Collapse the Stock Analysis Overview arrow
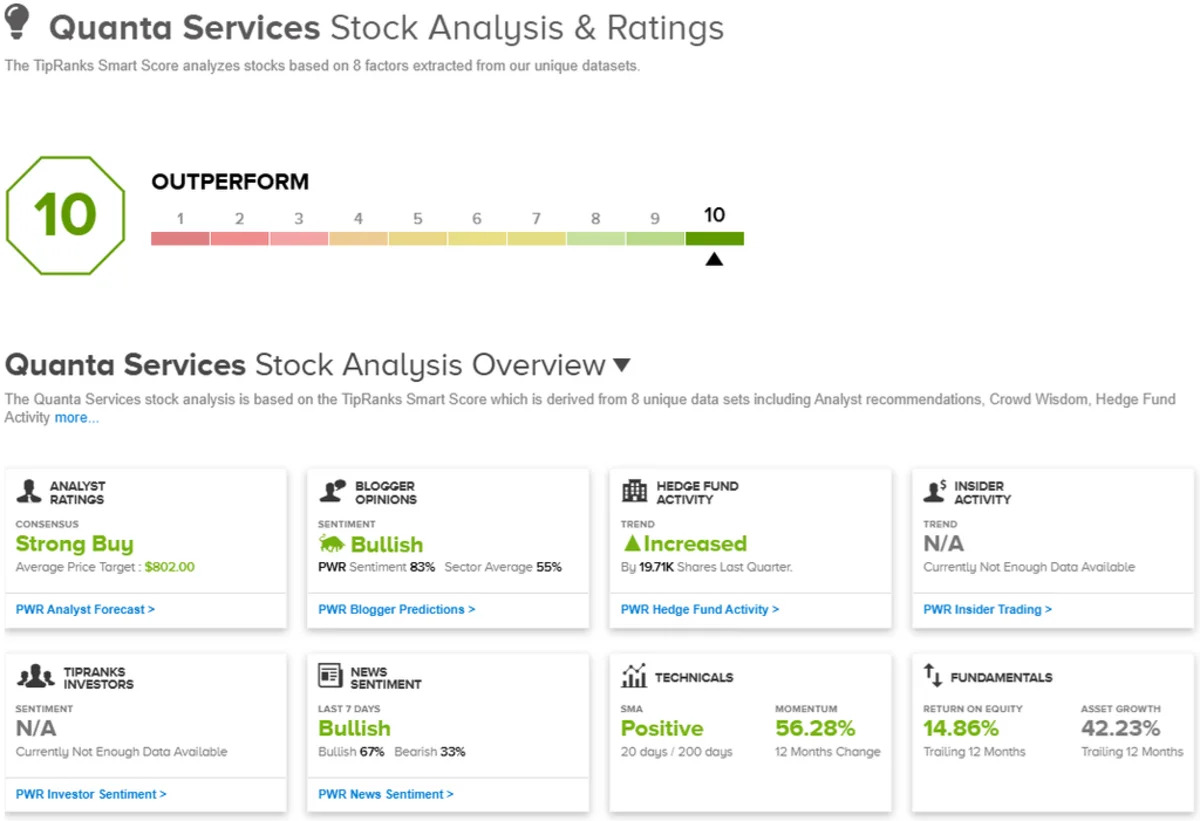The image size is (1200, 821). tap(622, 365)
